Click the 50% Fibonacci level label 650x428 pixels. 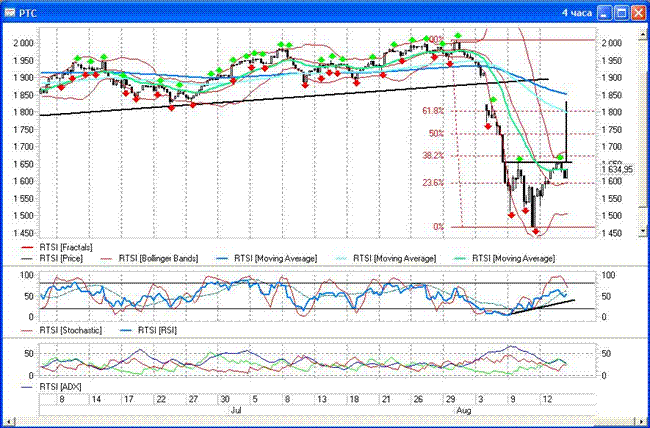click(x=436, y=133)
